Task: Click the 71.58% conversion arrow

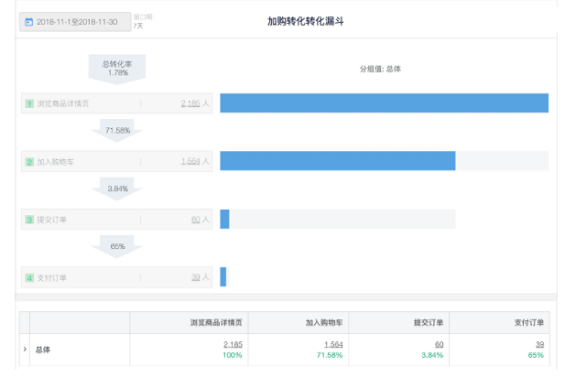Action: pos(117,130)
